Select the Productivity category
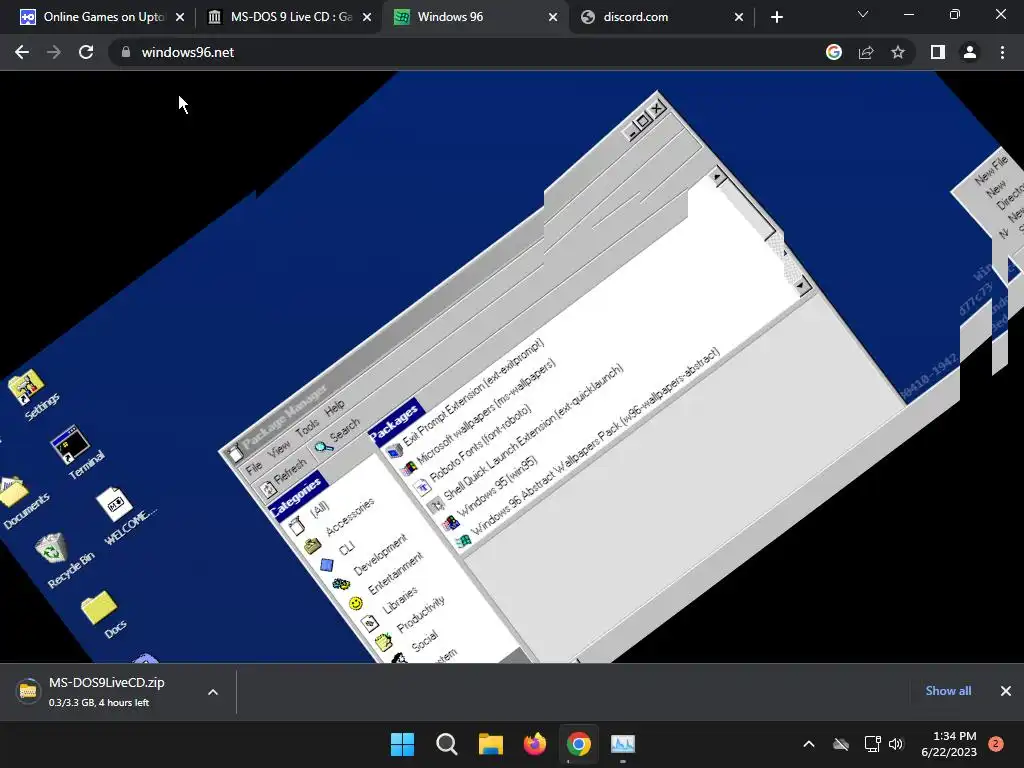This screenshot has height=768, width=1024. click(421, 614)
